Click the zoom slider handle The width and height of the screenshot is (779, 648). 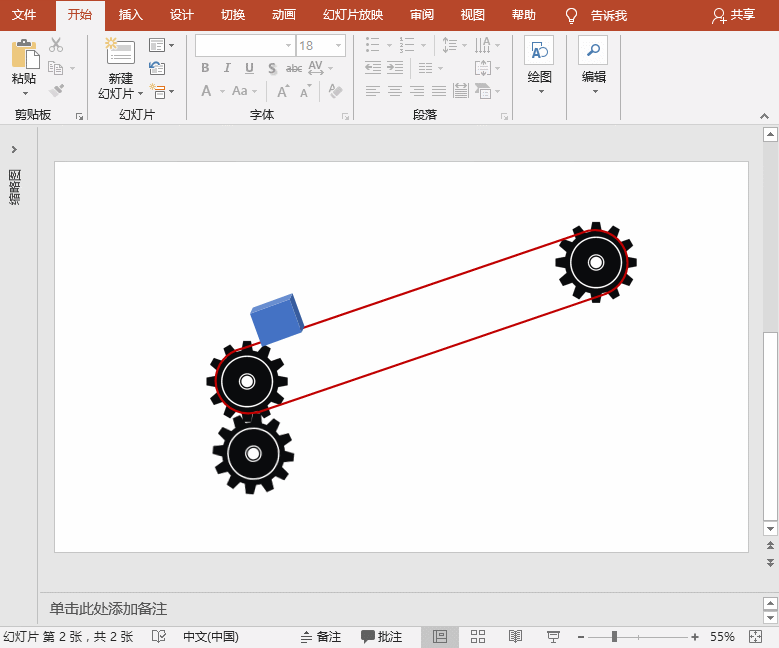(615, 637)
